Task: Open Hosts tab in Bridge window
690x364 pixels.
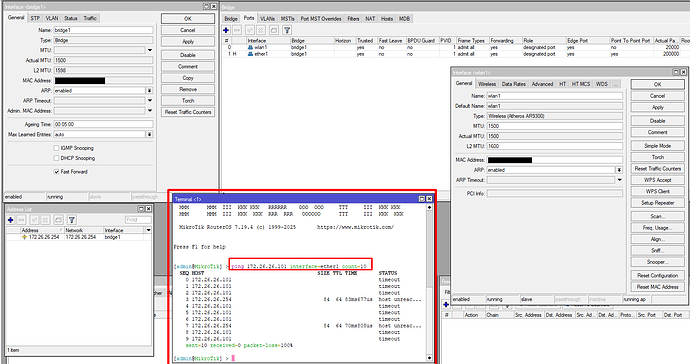Action: 387,18
